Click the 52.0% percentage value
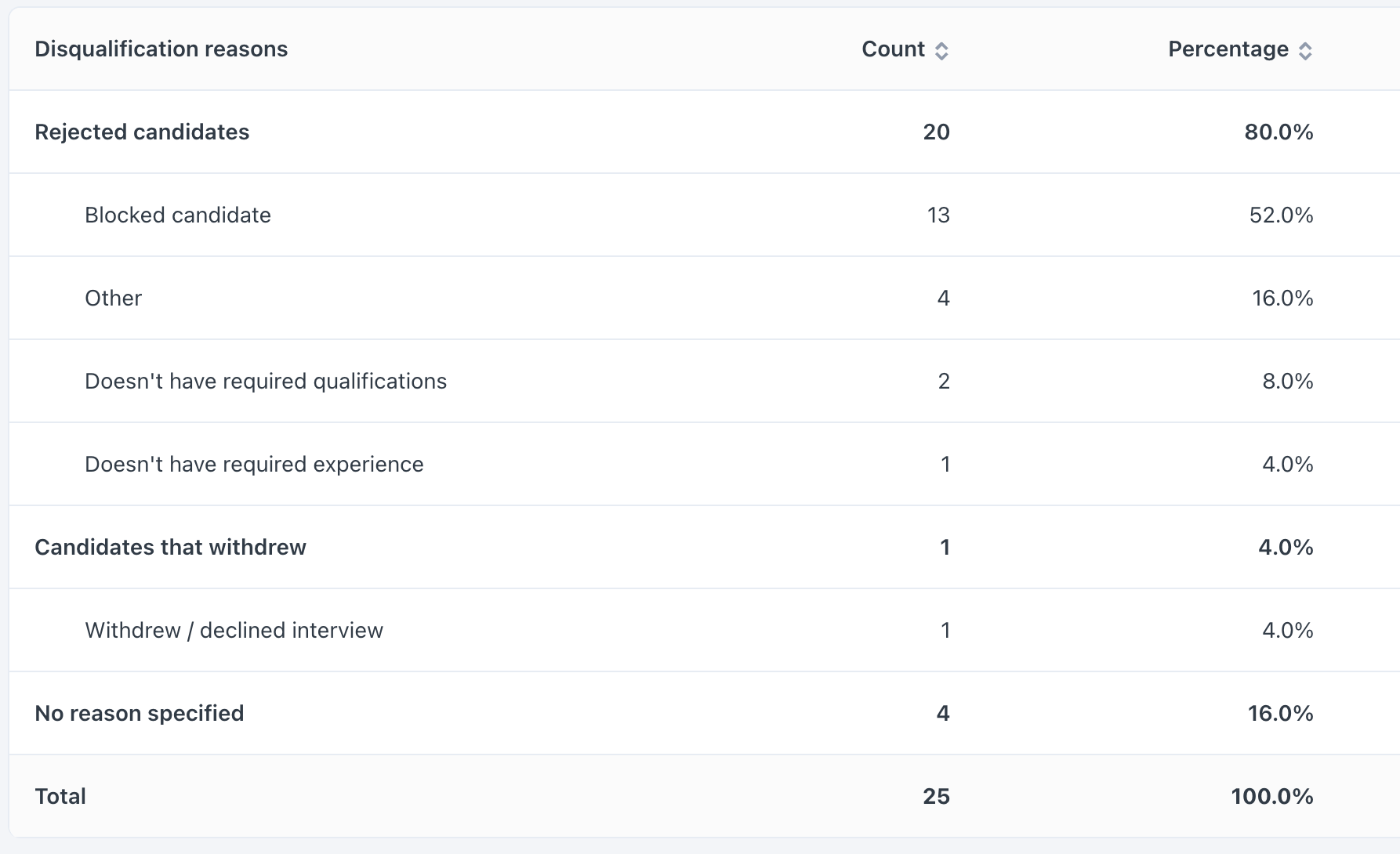Image resolution: width=1400 pixels, height=854 pixels. click(1281, 215)
